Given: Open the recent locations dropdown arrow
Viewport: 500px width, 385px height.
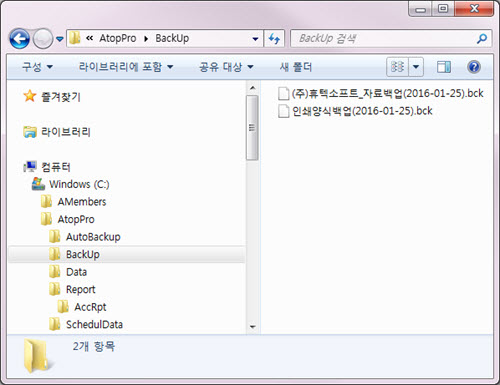Looking at the screenshot, I should pyautogui.click(x=60, y=39).
